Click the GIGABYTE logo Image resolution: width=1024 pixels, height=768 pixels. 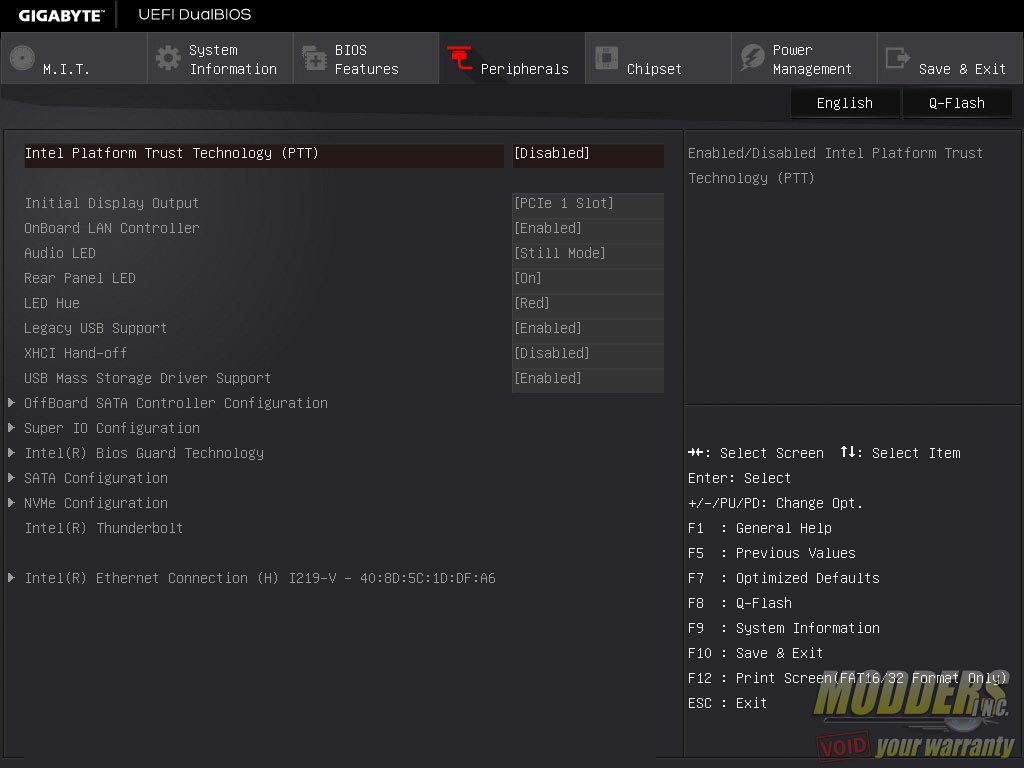(61, 16)
